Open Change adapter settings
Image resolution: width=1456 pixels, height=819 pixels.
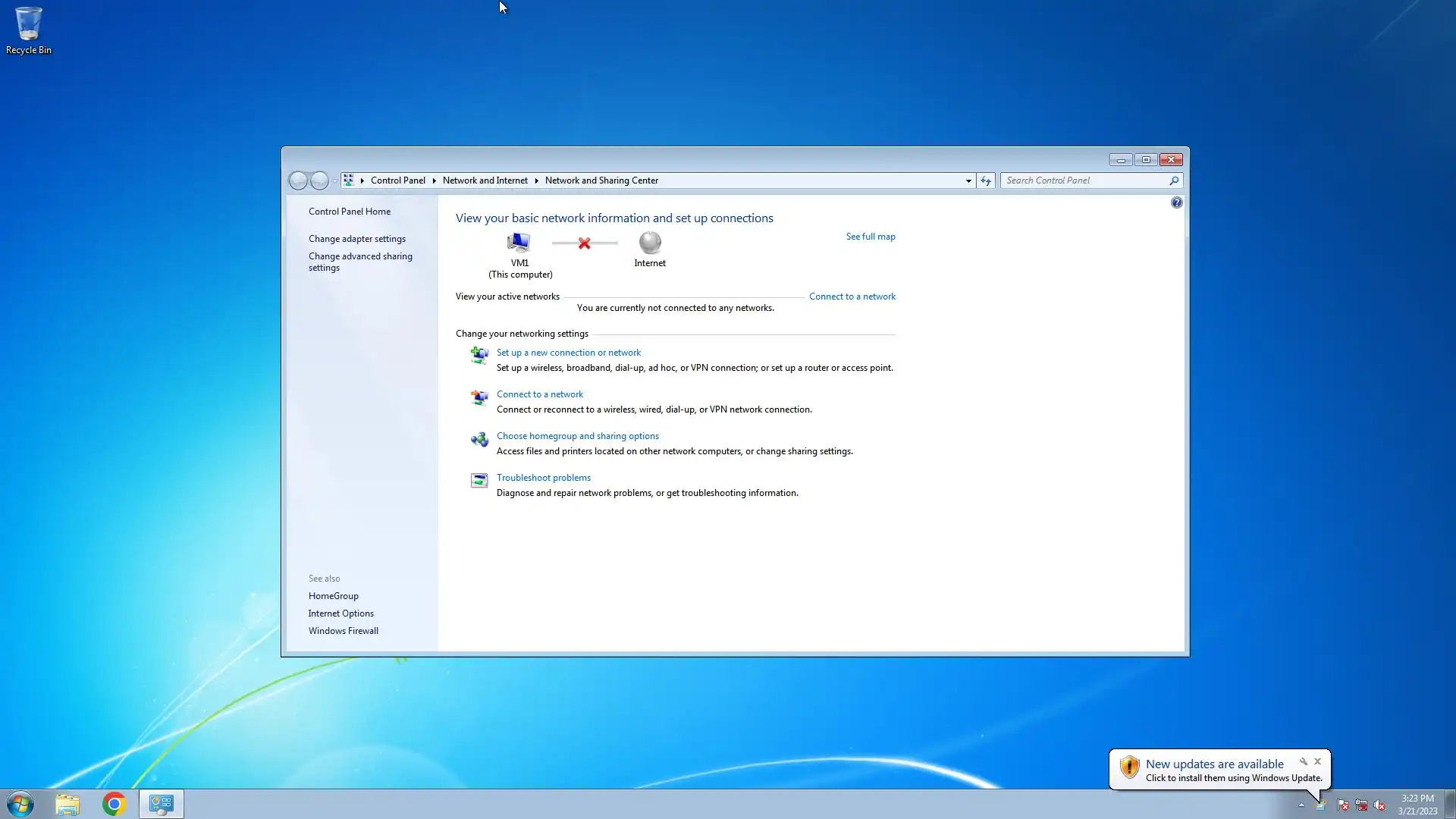click(356, 239)
